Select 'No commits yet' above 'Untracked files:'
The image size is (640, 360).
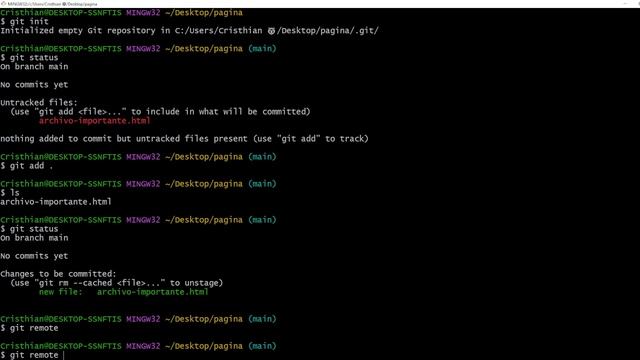click(x=34, y=84)
